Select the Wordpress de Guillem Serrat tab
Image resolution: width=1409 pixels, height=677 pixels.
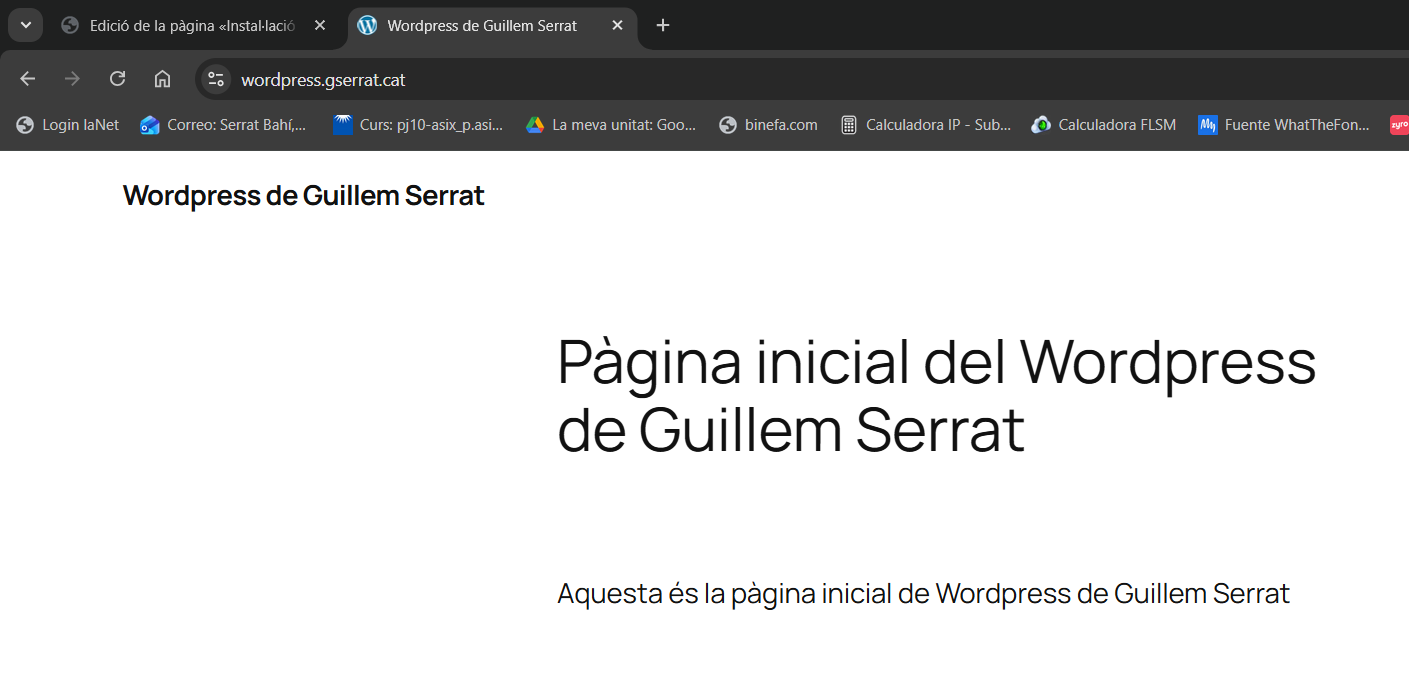[480, 25]
